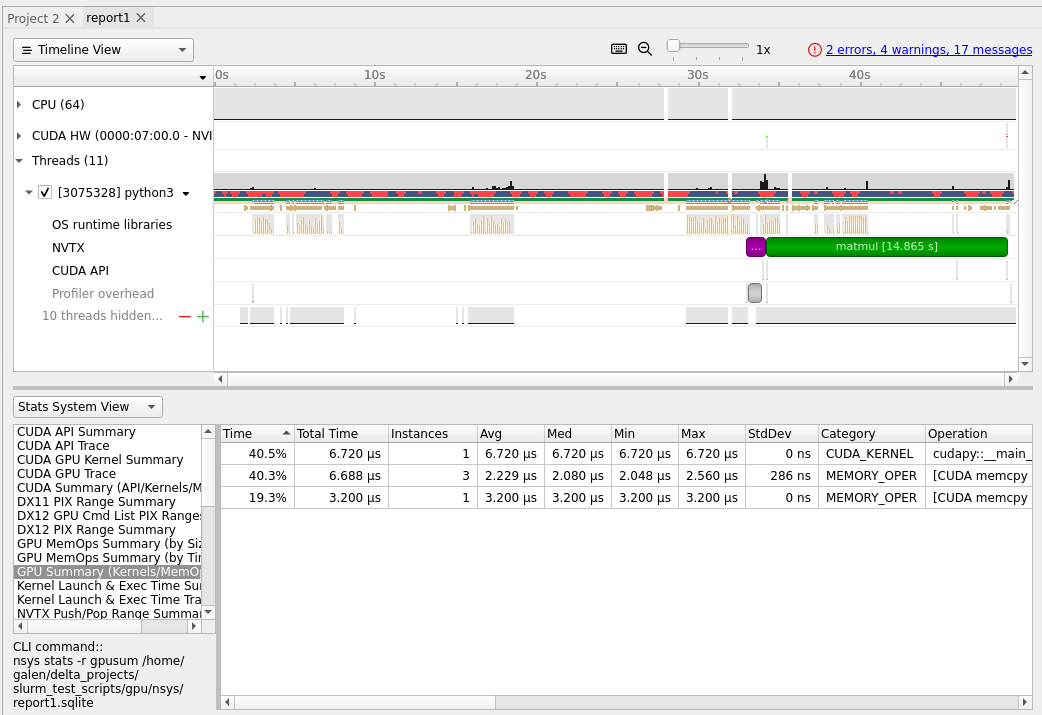Screen dimensions: 1042x715
Task: Close the report1 tab
Action: pyautogui.click(x=141, y=18)
